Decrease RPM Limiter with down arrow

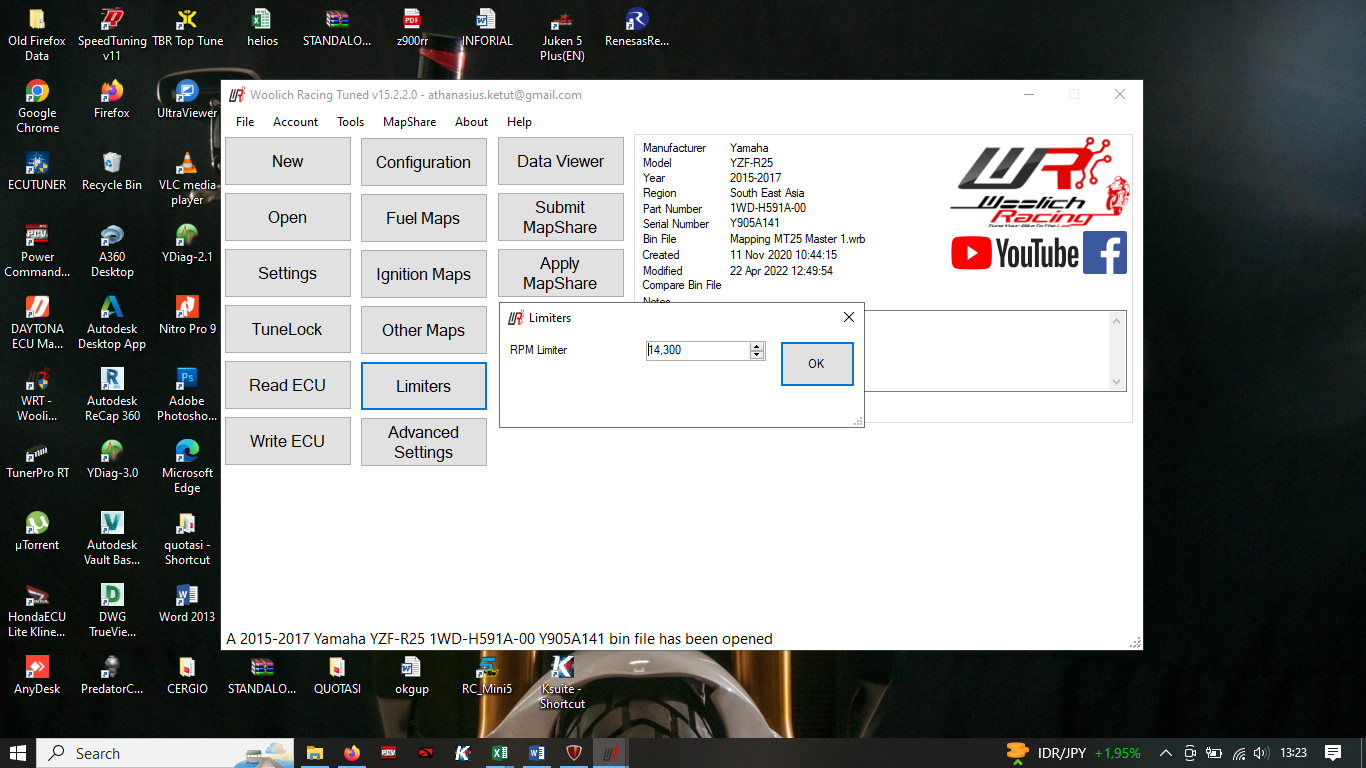pos(757,355)
